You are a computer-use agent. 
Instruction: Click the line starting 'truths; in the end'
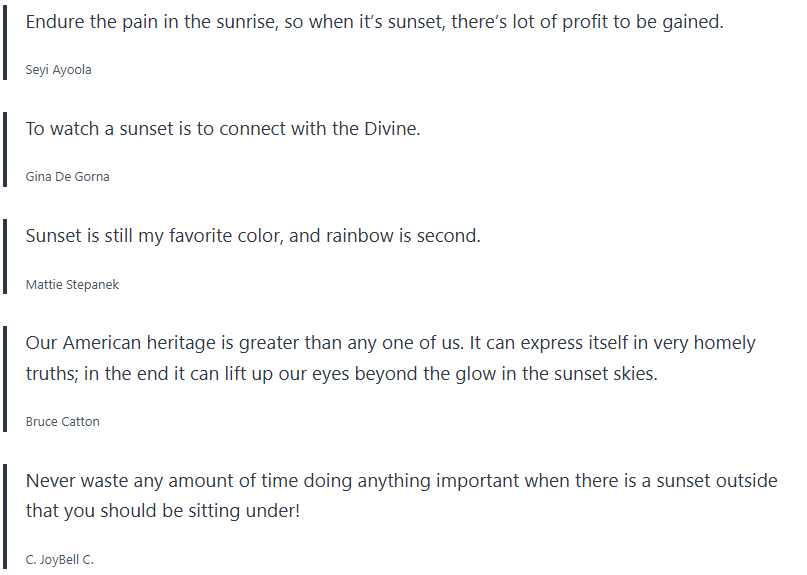pos(342,373)
